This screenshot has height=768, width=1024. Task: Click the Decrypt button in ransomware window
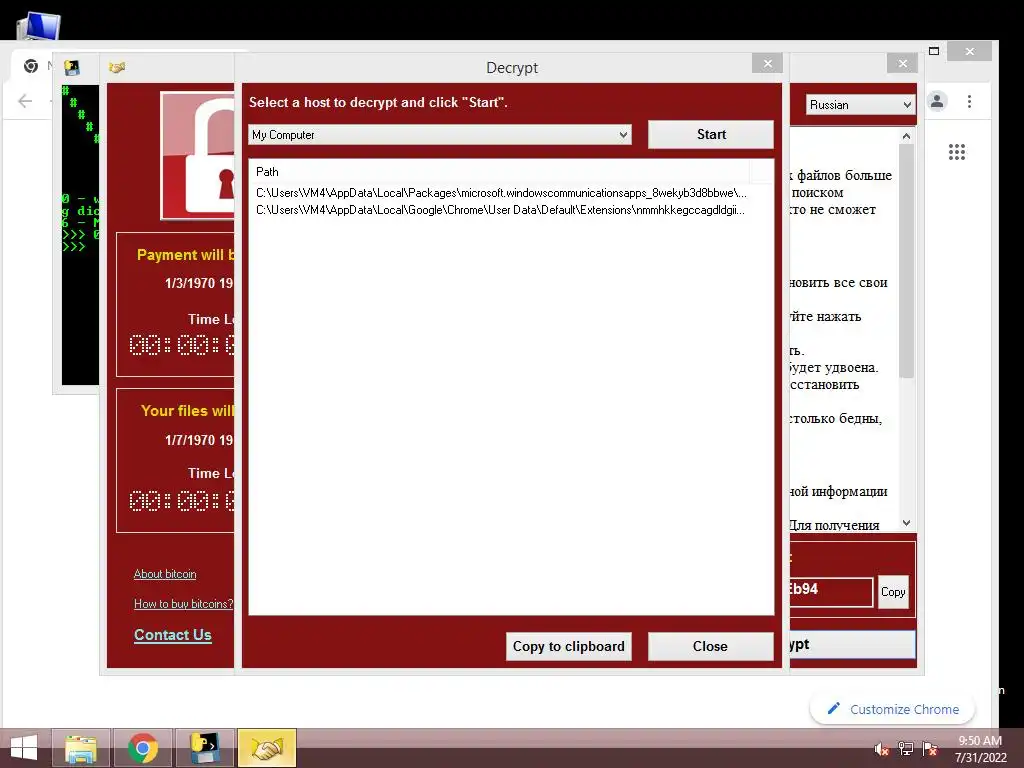tap(852, 645)
